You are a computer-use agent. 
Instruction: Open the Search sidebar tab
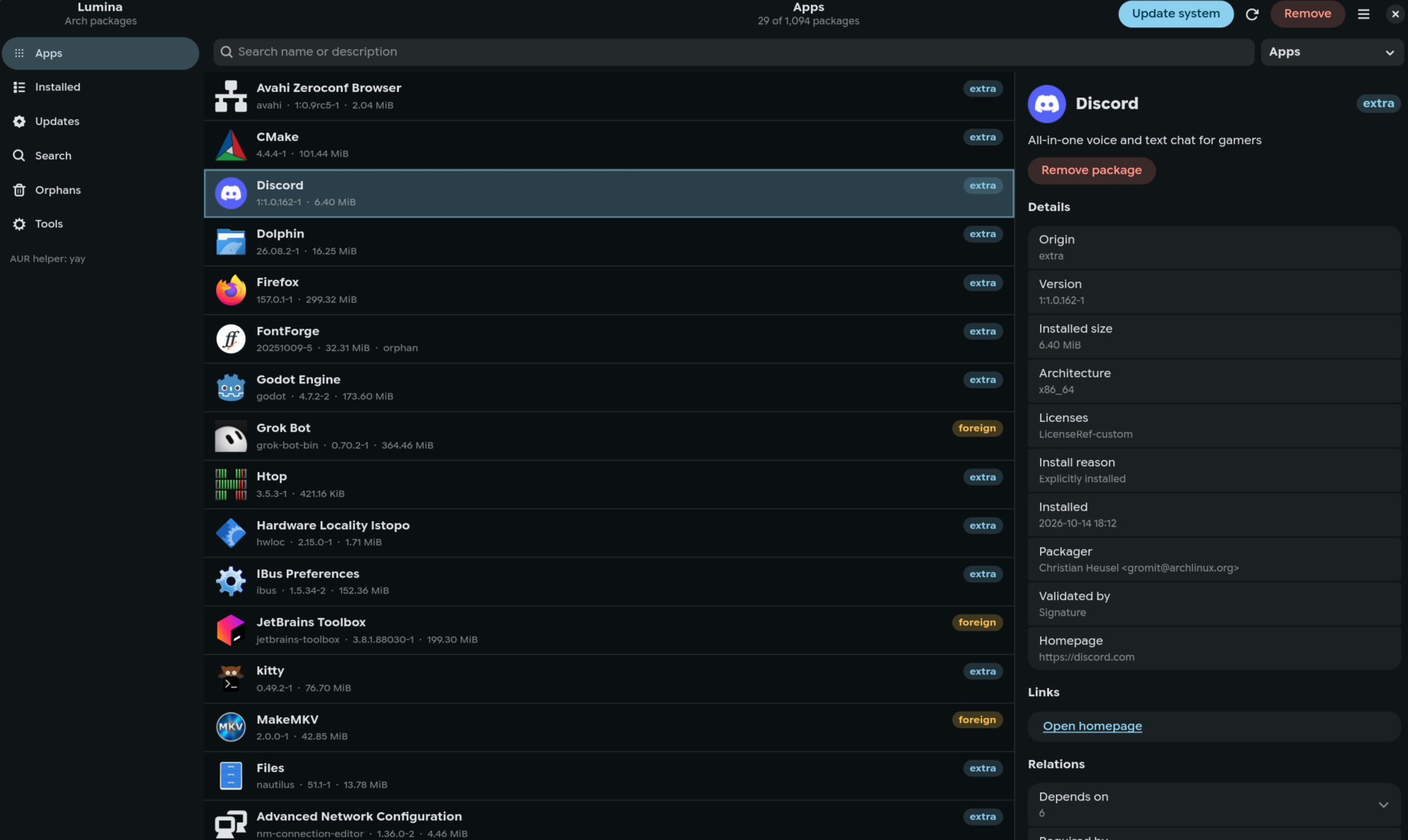pos(101,156)
